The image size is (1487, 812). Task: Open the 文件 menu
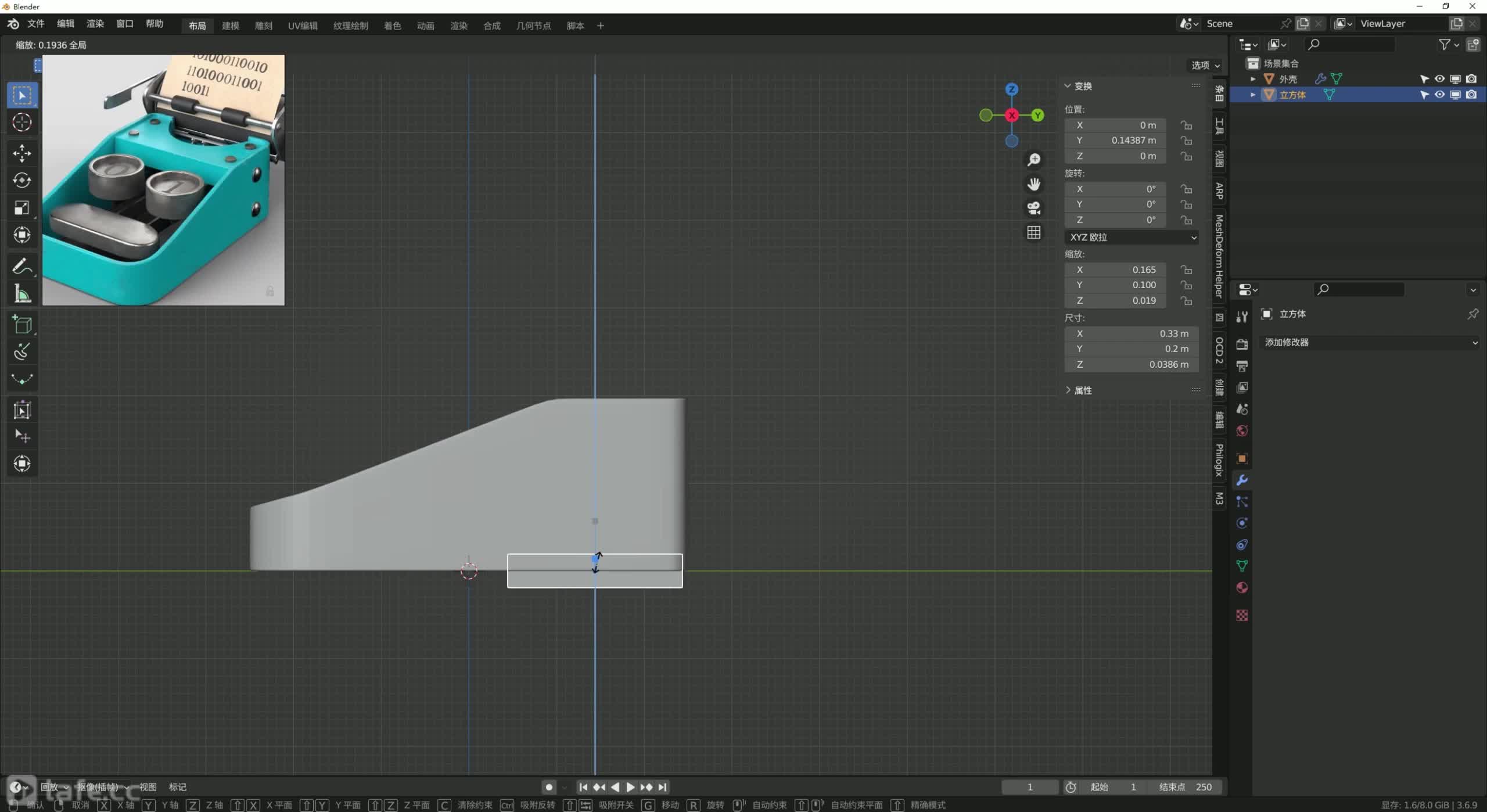click(x=35, y=24)
